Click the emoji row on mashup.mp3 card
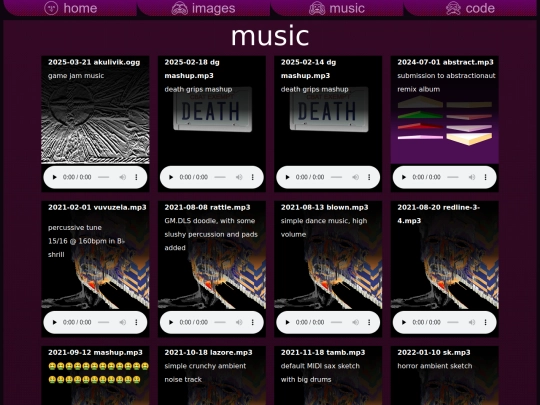 click(x=98, y=366)
